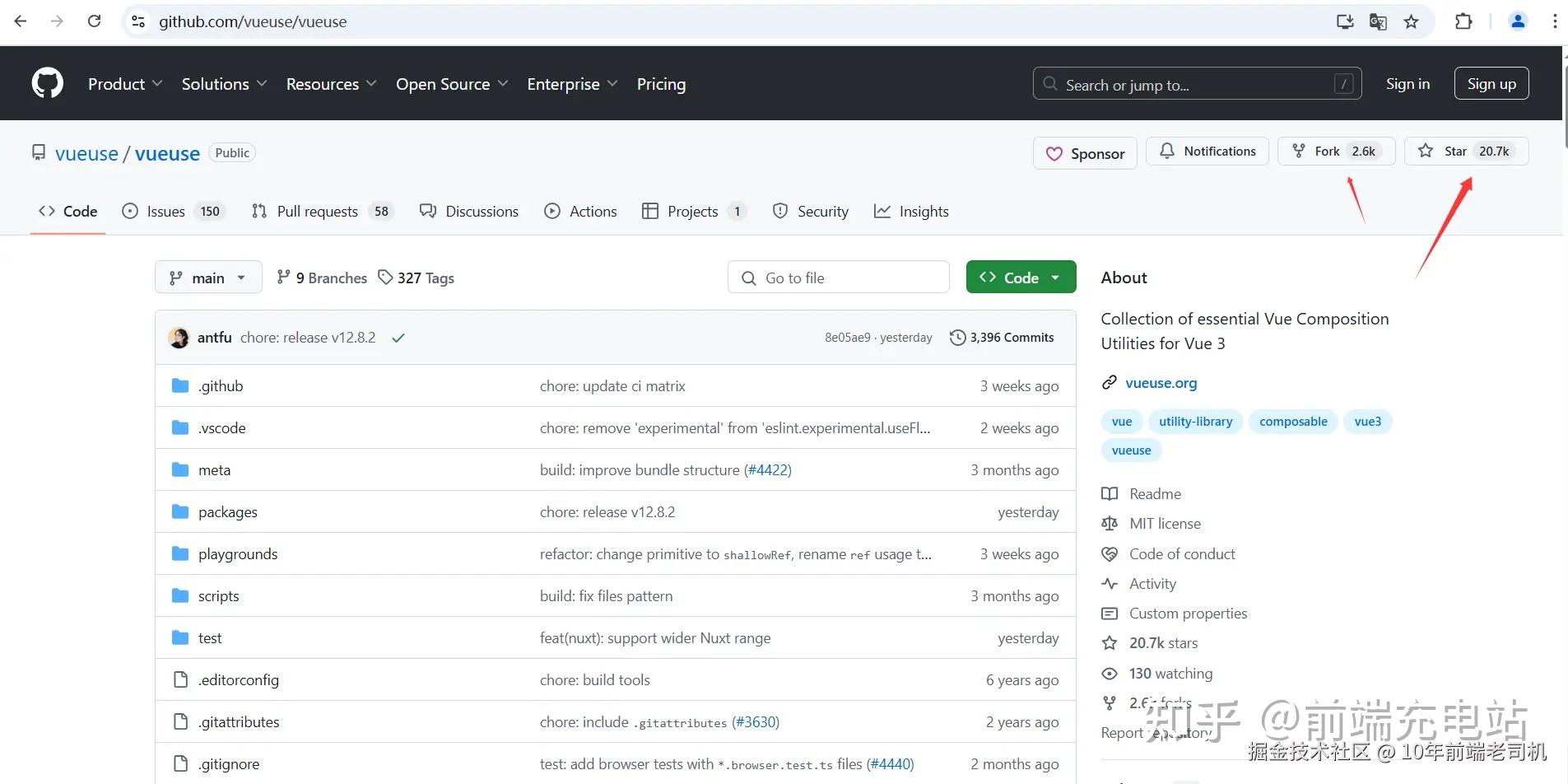Expand the Resources menu
The height and width of the screenshot is (784, 1568).
pos(331,84)
